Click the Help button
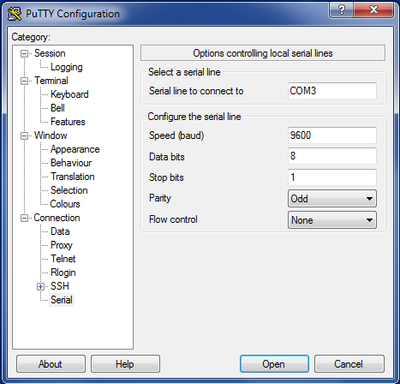This screenshot has height=384, width=400. 125,364
